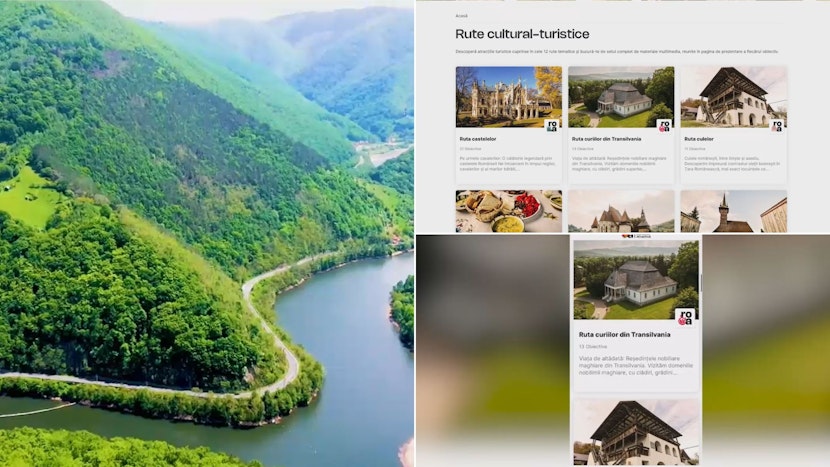Viewport: 830px width, 467px height.
Task: Select the small Ruta curiilor title in desktop grid
Action: (606, 139)
